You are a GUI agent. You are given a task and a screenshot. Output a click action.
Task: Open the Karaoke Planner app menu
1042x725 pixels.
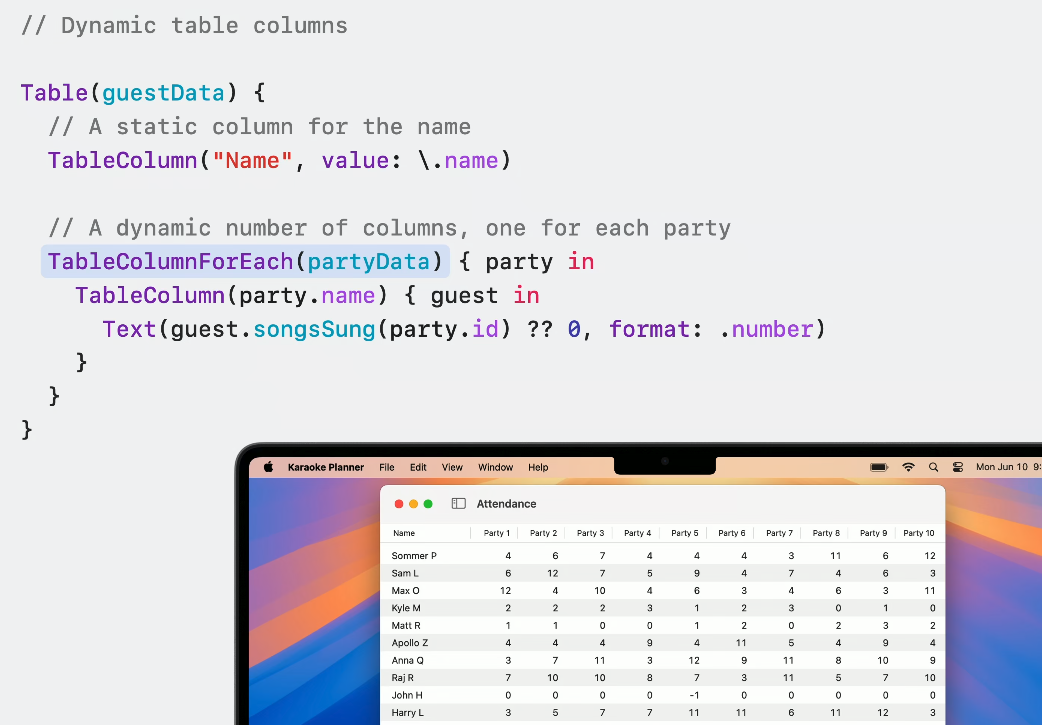[x=326, y=467]
